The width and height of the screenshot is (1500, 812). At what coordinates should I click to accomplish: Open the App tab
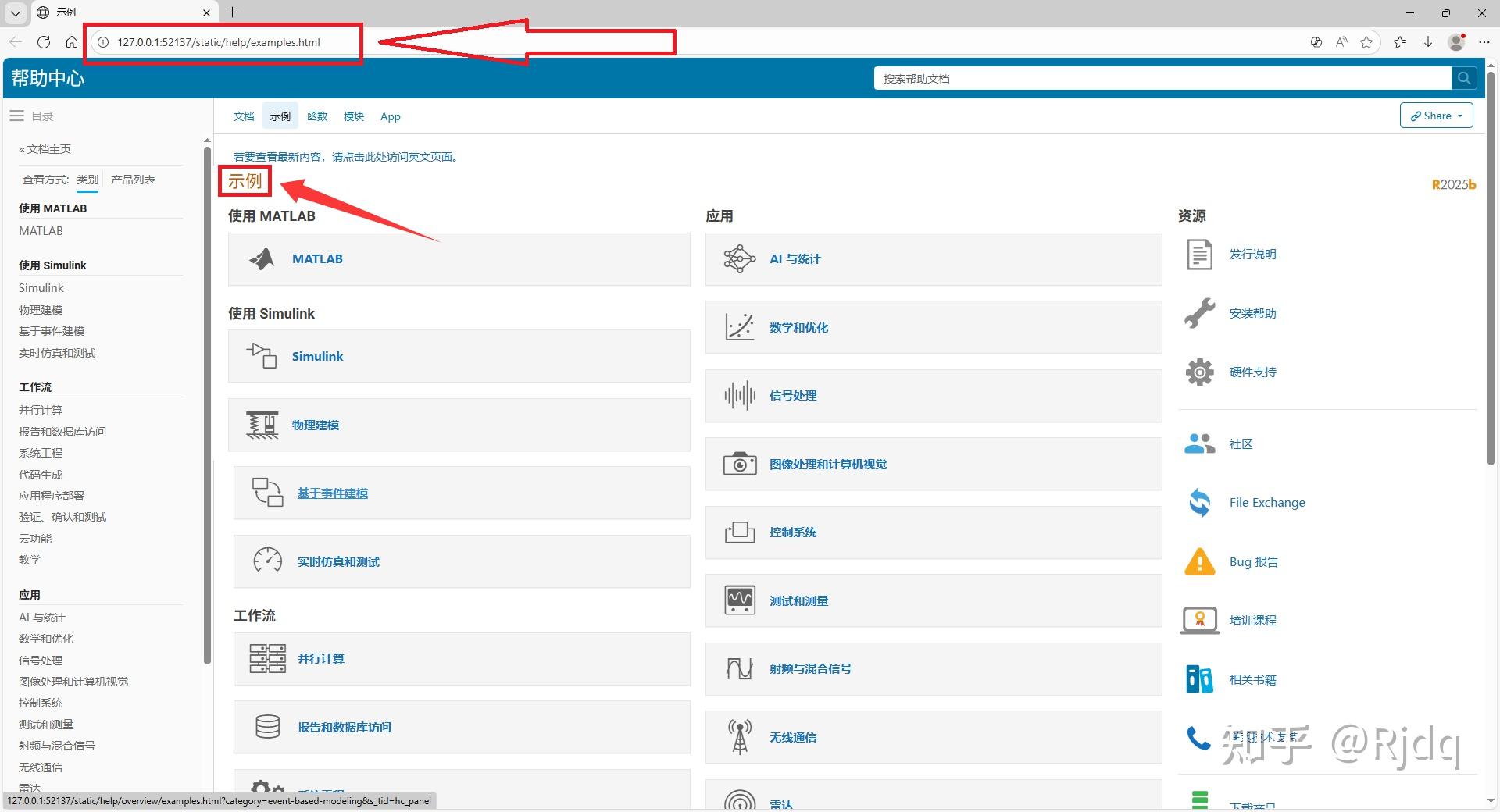391,116
